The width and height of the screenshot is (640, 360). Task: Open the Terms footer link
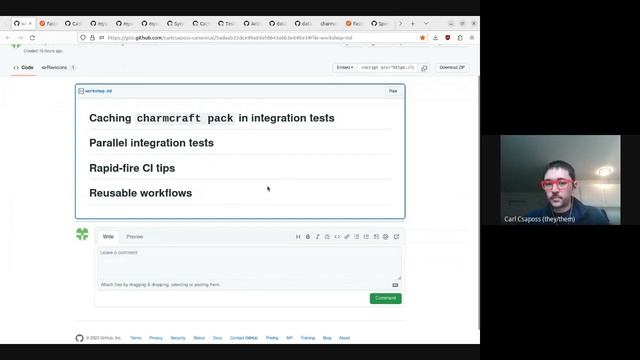[x=136, y=338]
